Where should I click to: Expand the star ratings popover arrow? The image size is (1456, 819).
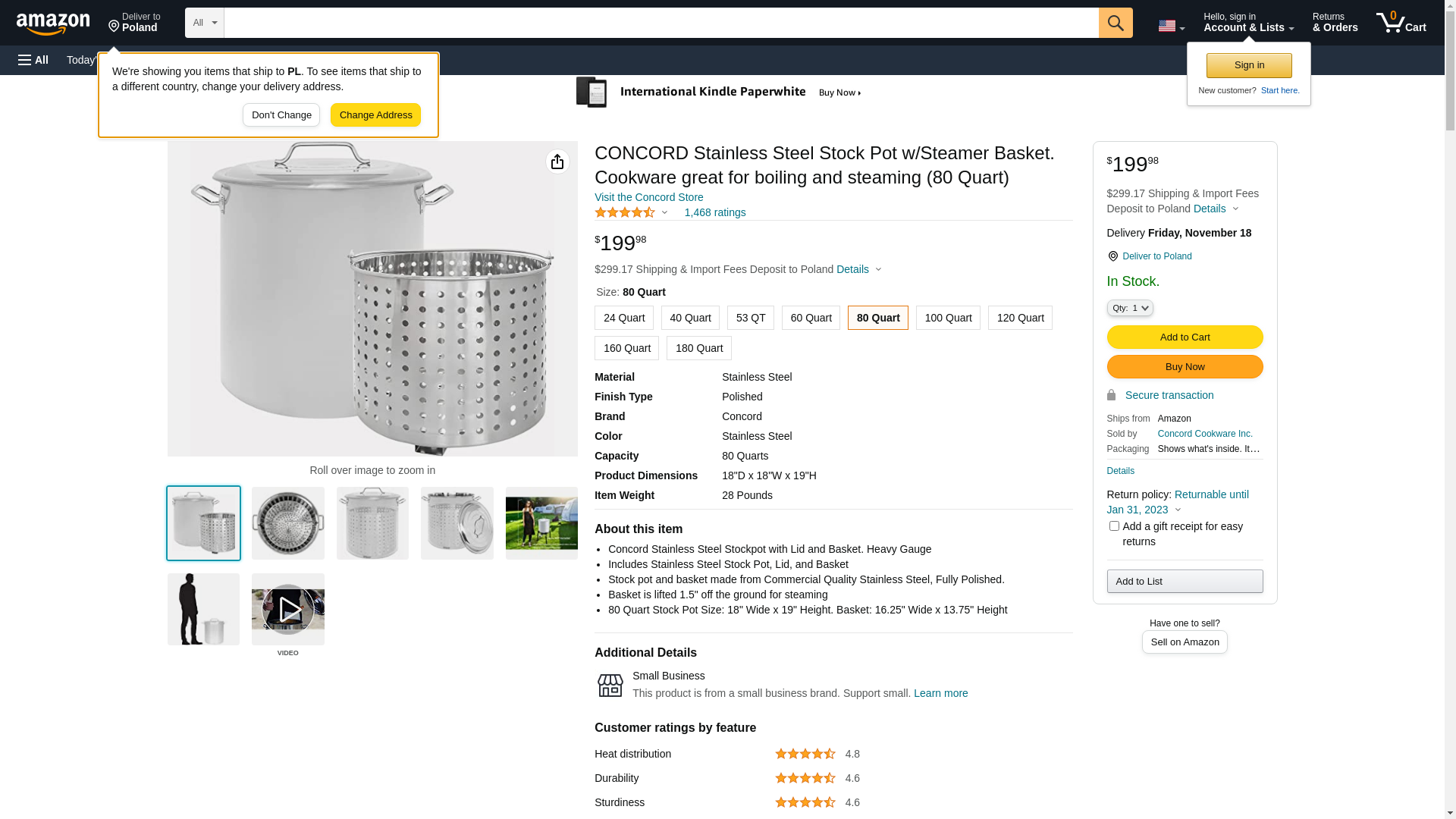point(665,213)
